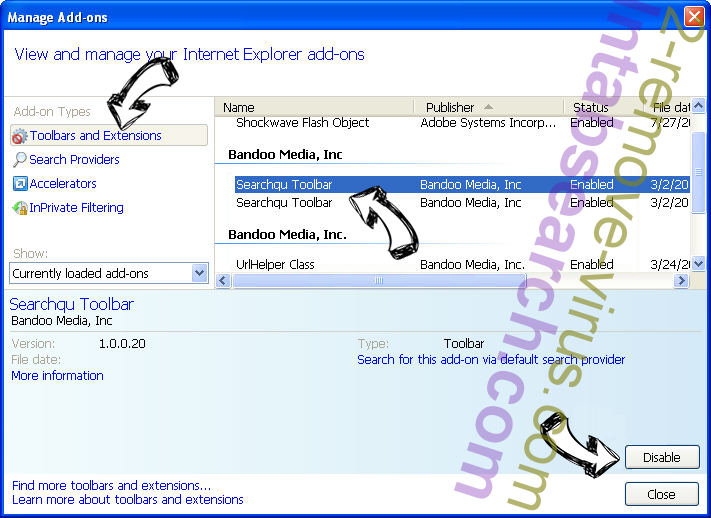Open Find more toolbars and extensions link
The height and width of the screenshot is (518, 711).
point(112,485)
